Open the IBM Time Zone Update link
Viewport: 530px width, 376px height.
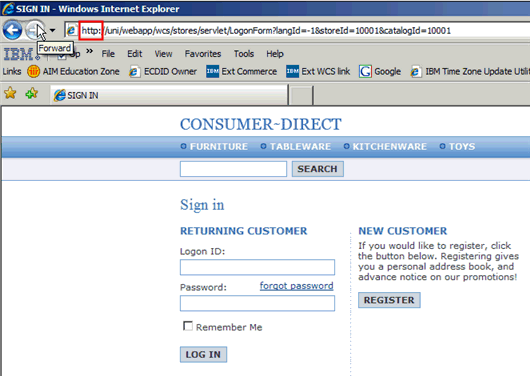click(477, 71)
